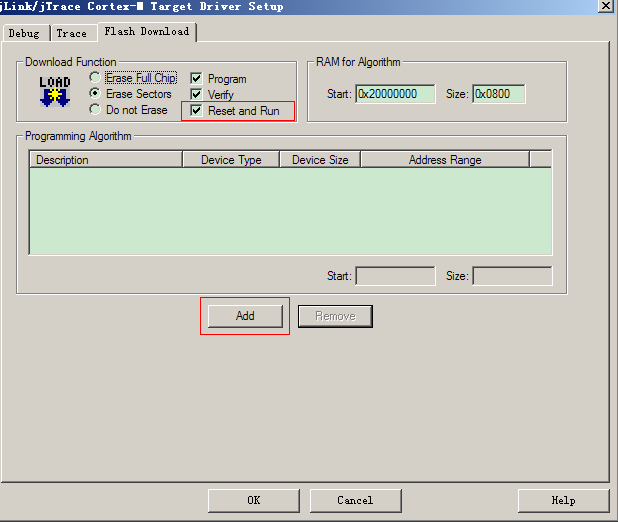
Task: Click Programming Algorithm Start field
Action: coord(395,276)
